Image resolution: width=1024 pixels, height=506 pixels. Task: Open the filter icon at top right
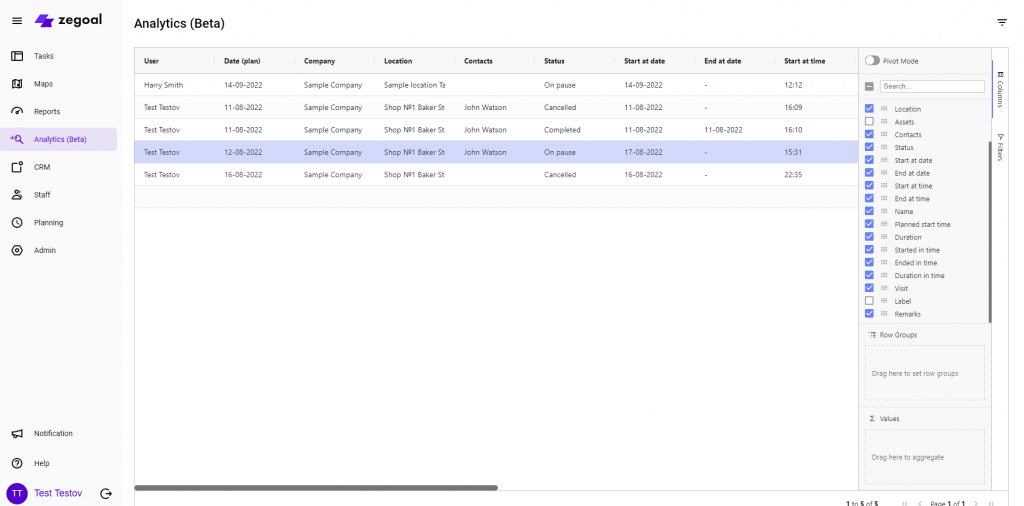[1002, 22]
